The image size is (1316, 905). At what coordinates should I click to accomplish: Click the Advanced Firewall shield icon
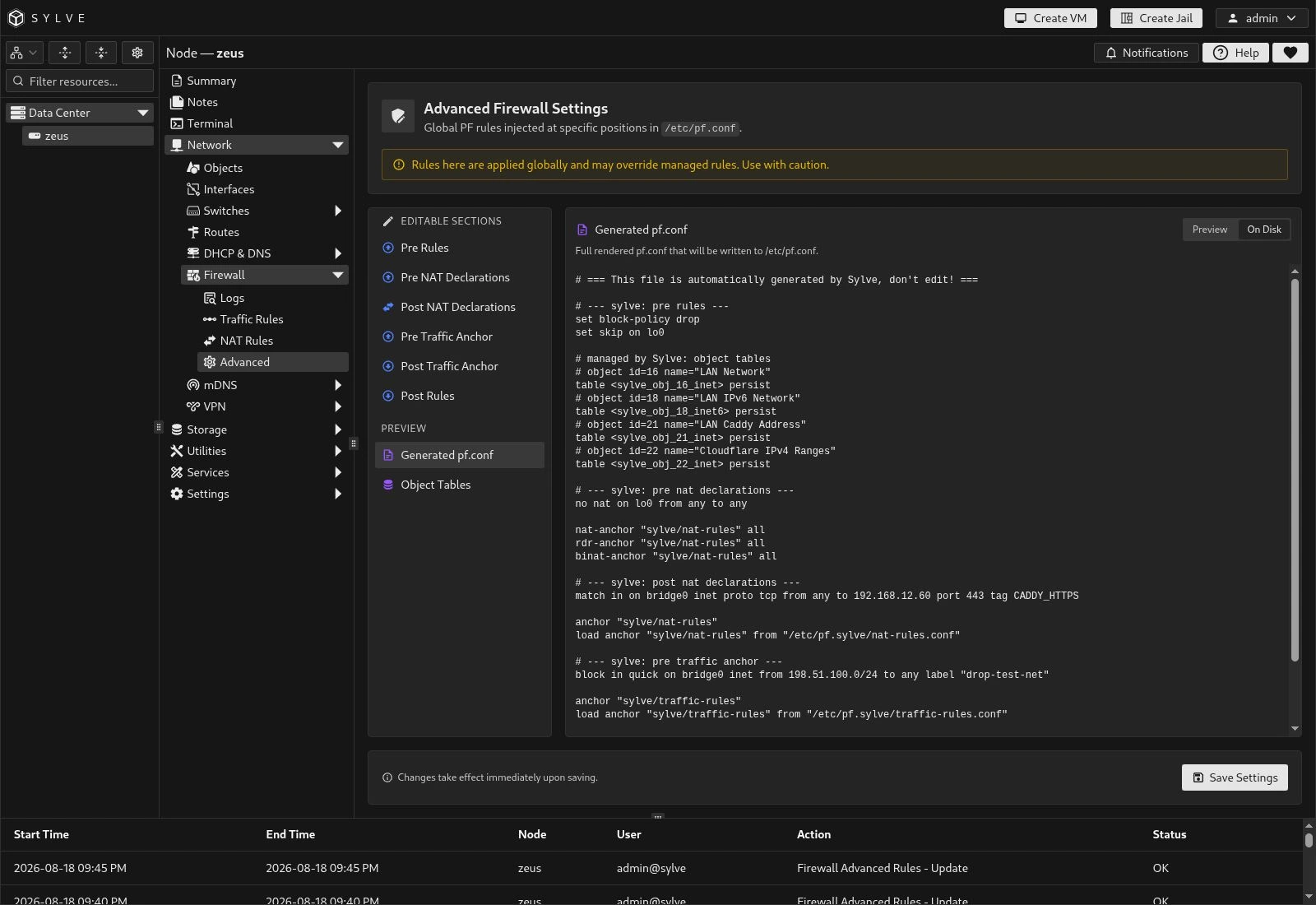coord(398,116)
